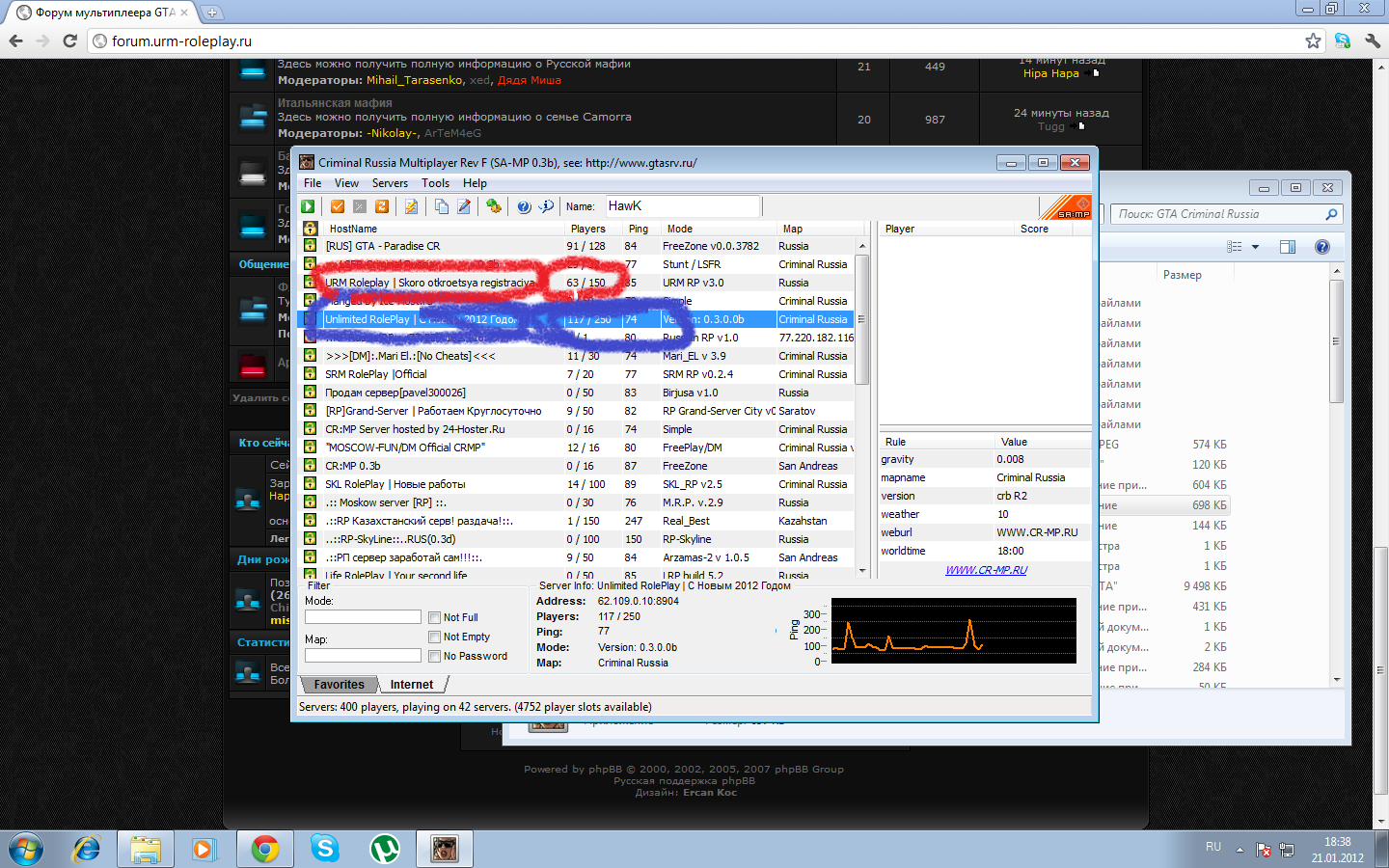Open the WWW.CR-MP.RU link
Screen dimensions: 1389x868
pyautogui.click(x=986, y=570)
